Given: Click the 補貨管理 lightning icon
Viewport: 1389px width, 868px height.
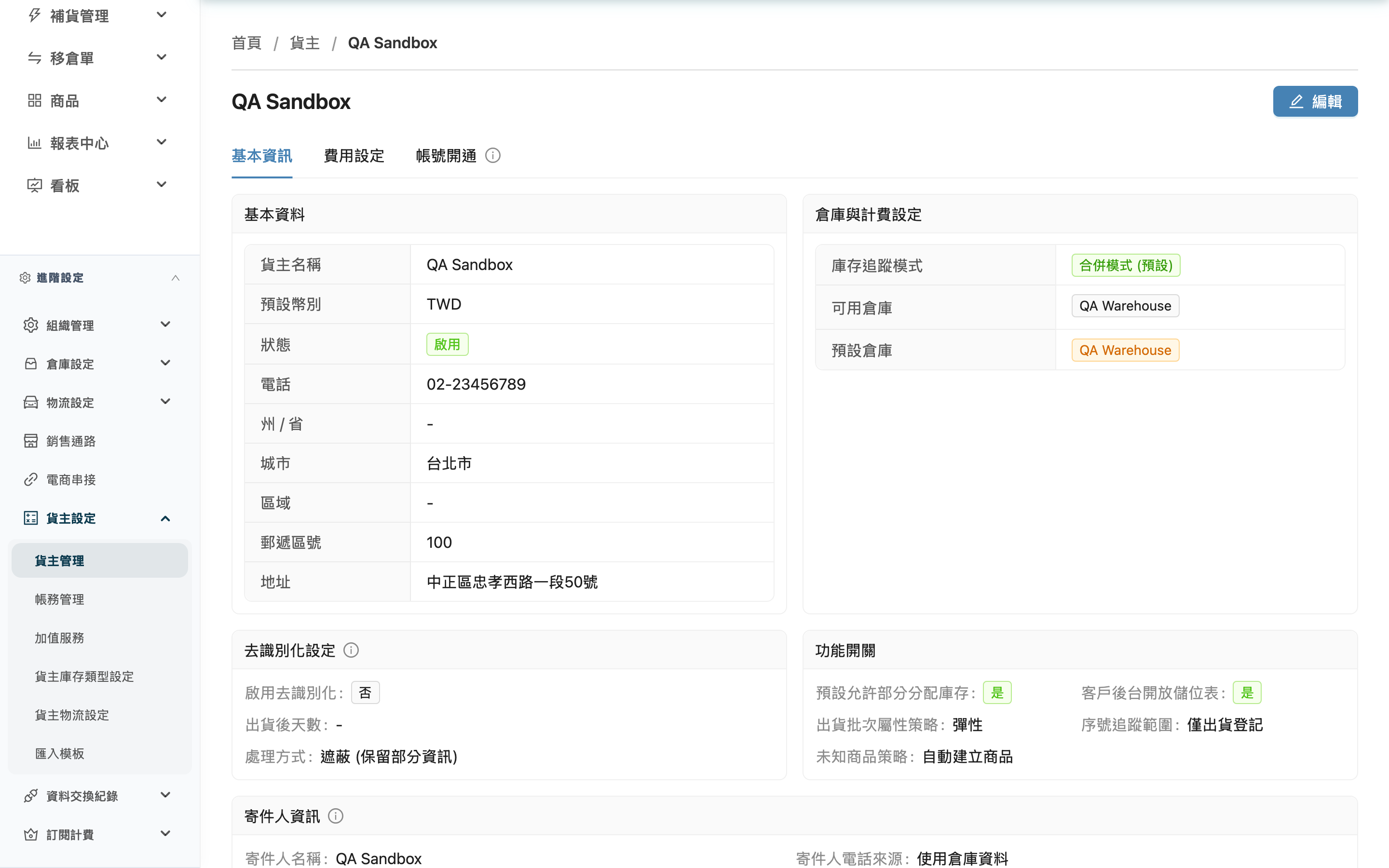Looking at the screenshot, I should click(34, 15).
